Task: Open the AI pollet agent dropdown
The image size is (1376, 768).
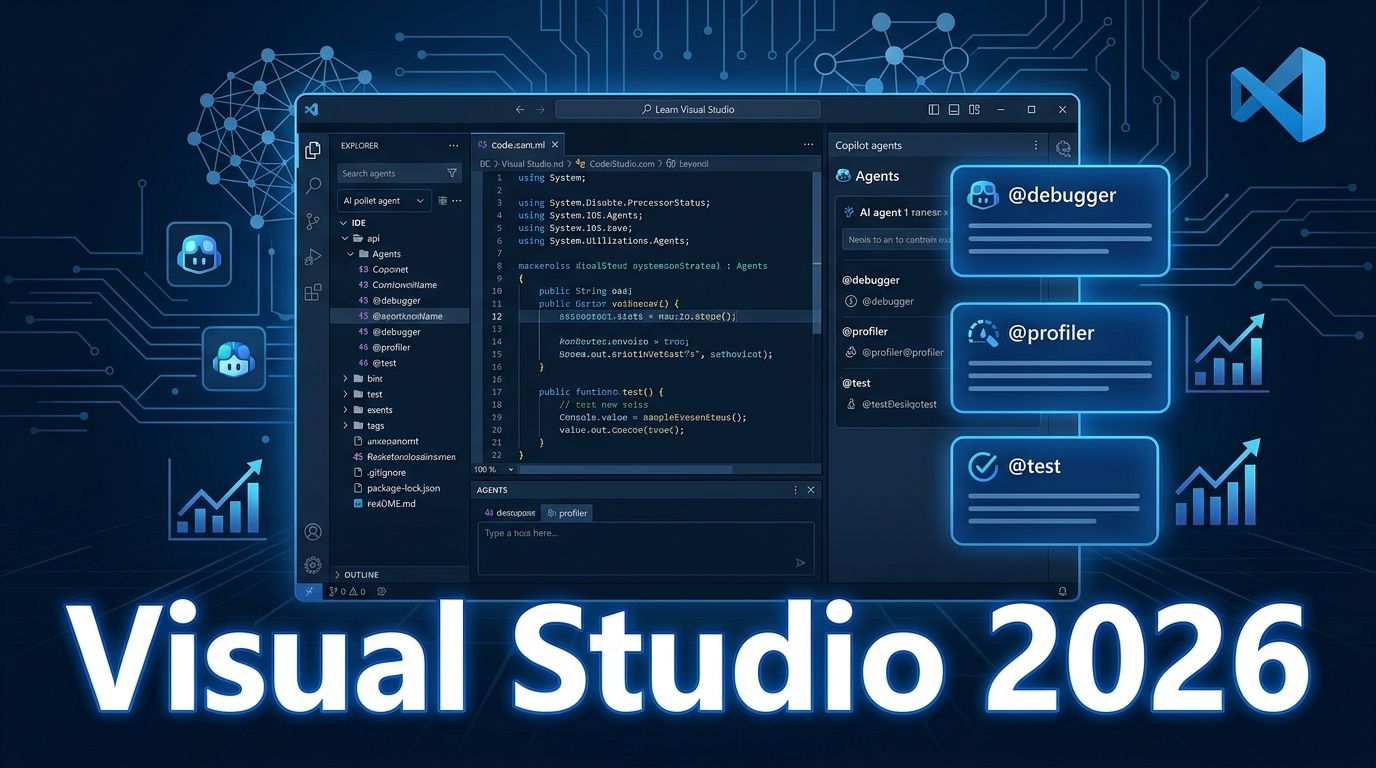Action: [x=384, y=201]
